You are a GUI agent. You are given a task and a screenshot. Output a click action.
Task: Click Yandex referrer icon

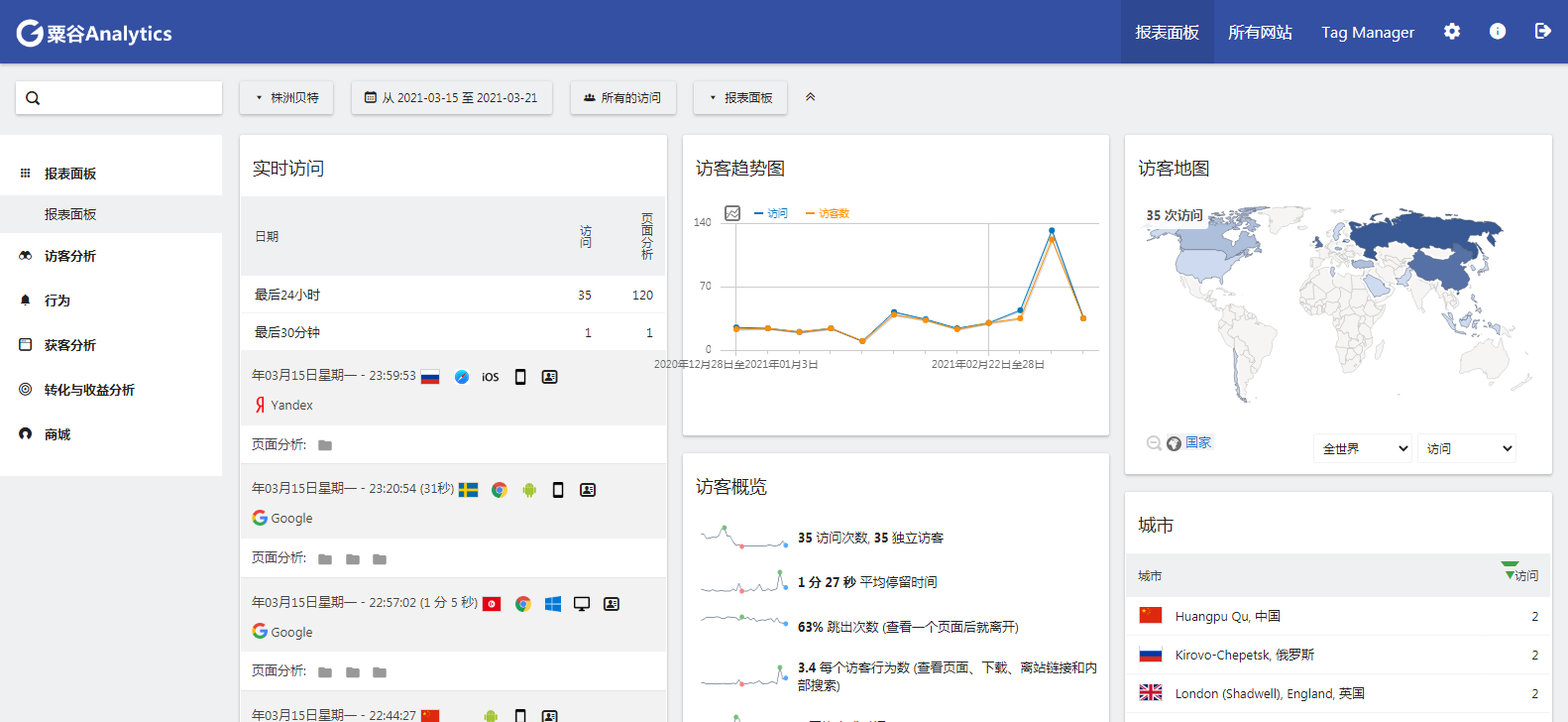(x=260, y=405)
